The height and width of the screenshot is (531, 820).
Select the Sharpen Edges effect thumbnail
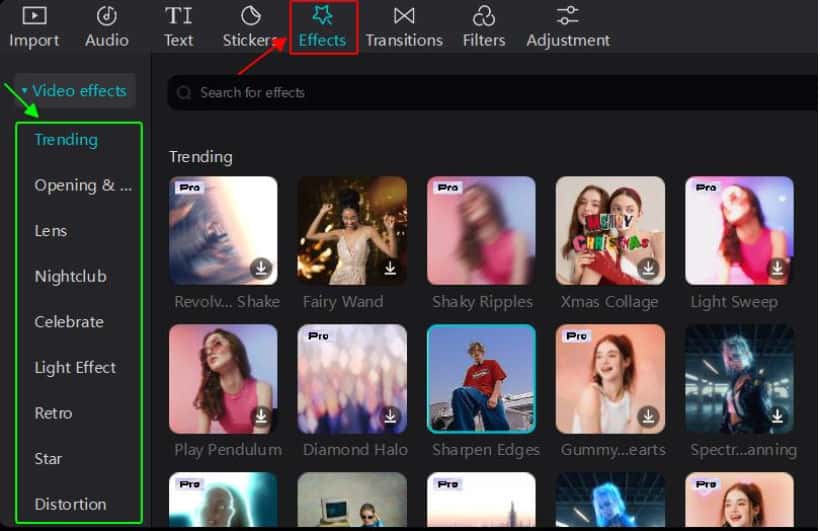[481, 379]
